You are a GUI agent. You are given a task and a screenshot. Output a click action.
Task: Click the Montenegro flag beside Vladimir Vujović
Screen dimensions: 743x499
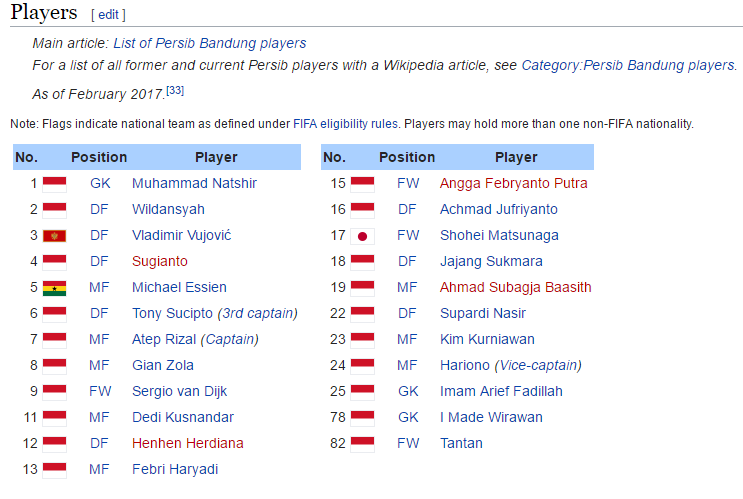(54, 236)
